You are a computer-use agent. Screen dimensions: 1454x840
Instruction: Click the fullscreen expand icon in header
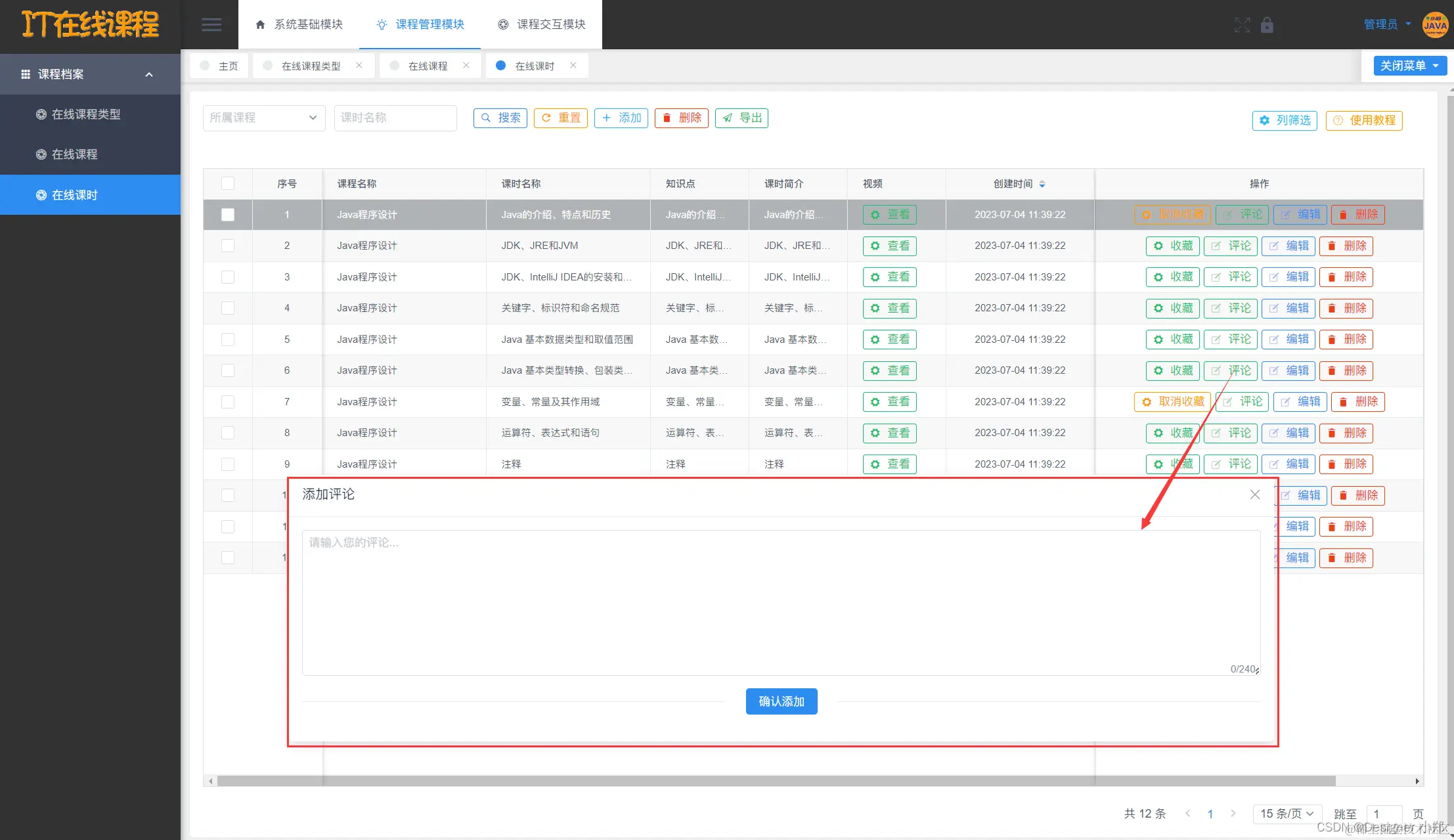tap(1242, 25)
